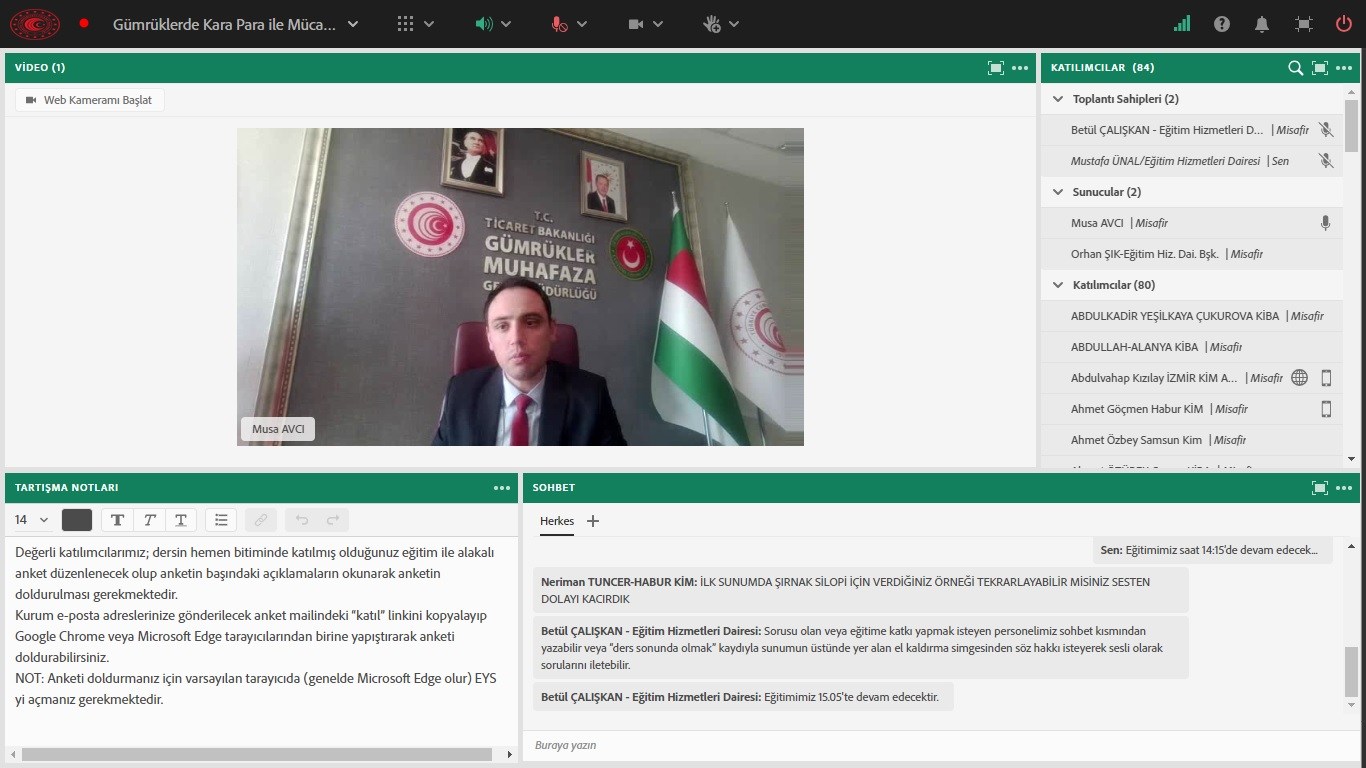Maximize the Video pod
1366x768 pixels.
point(995,68)
